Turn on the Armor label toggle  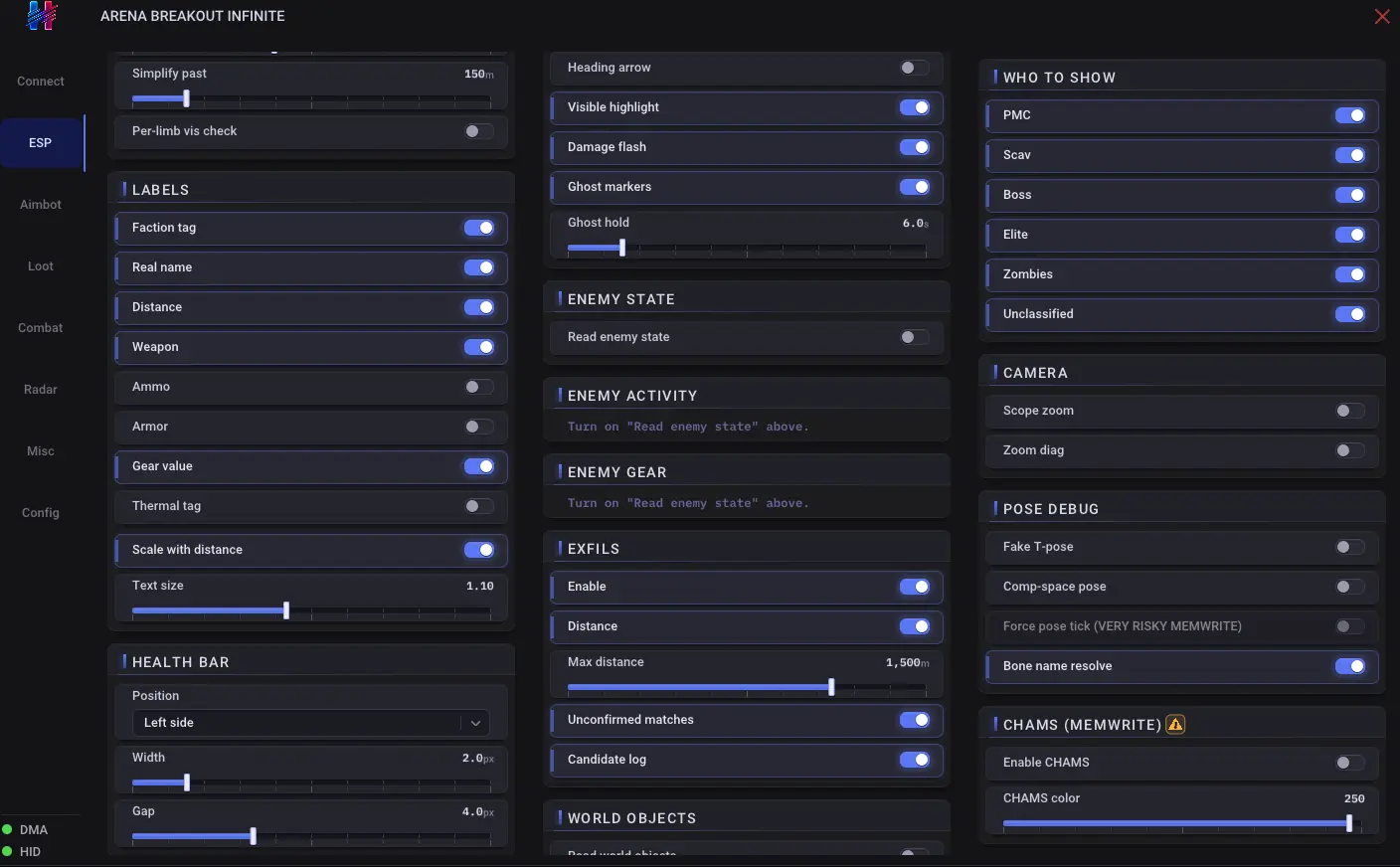tap(479, 427)
